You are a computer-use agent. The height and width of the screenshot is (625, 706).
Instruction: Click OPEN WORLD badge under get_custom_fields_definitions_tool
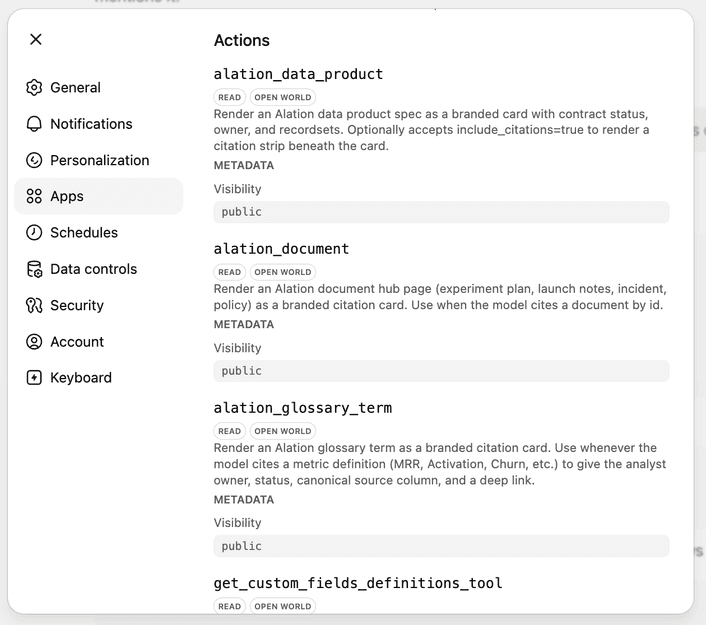tap(283, 606)
